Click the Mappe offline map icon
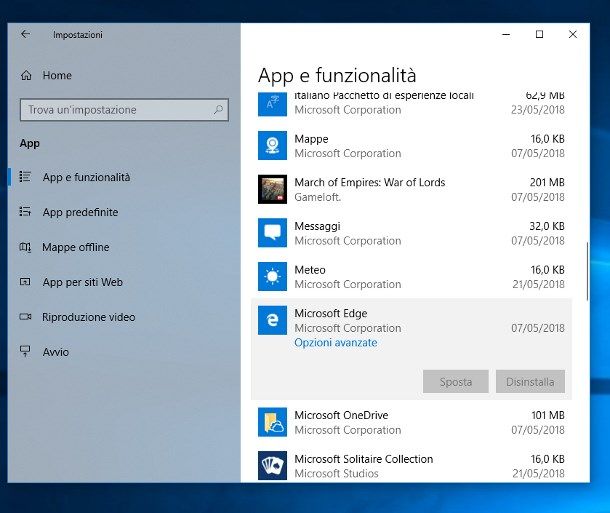This screenshot has width=610, height=513. [x=25, y=247]
